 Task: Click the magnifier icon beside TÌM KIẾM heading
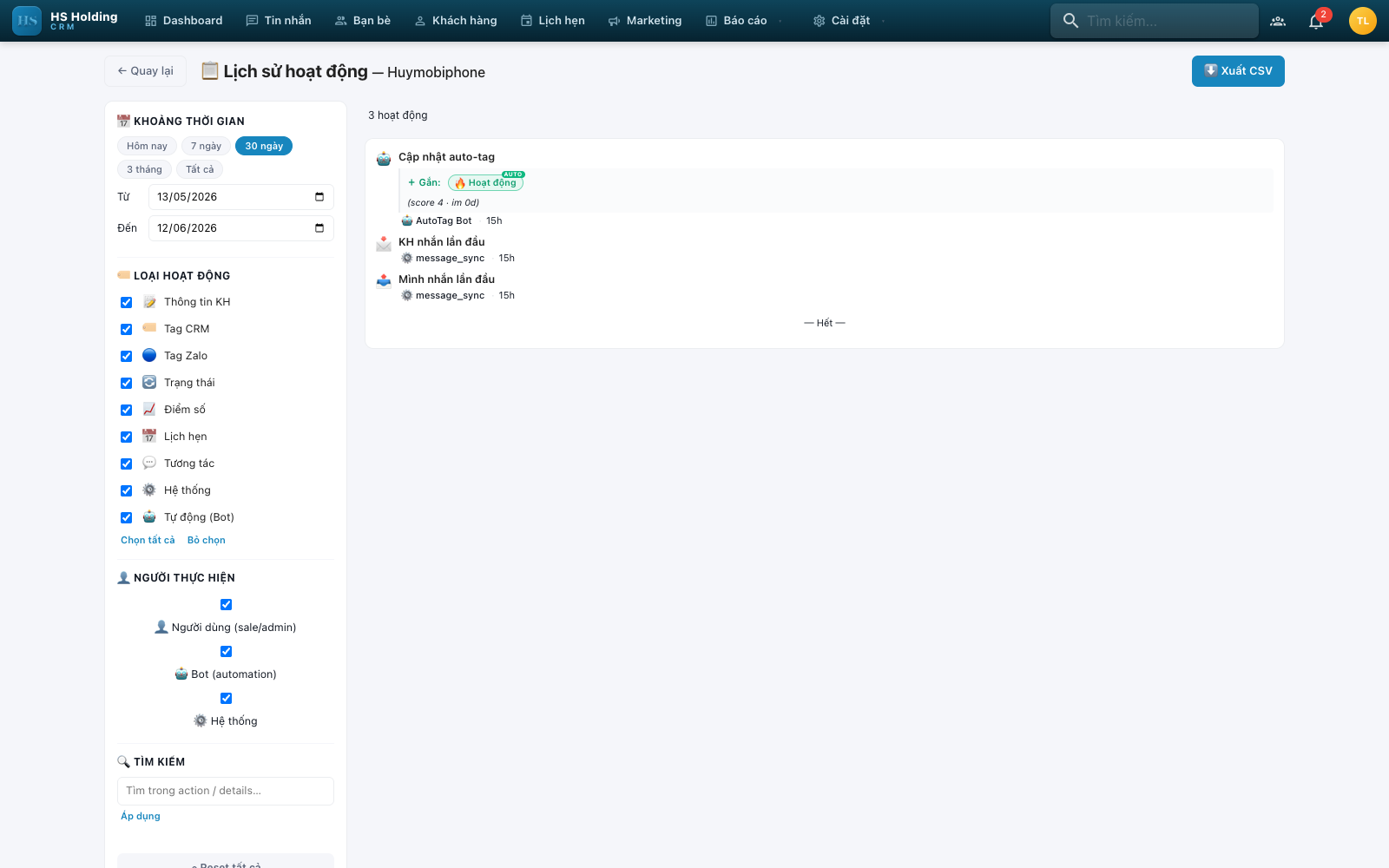pos(123,761)
